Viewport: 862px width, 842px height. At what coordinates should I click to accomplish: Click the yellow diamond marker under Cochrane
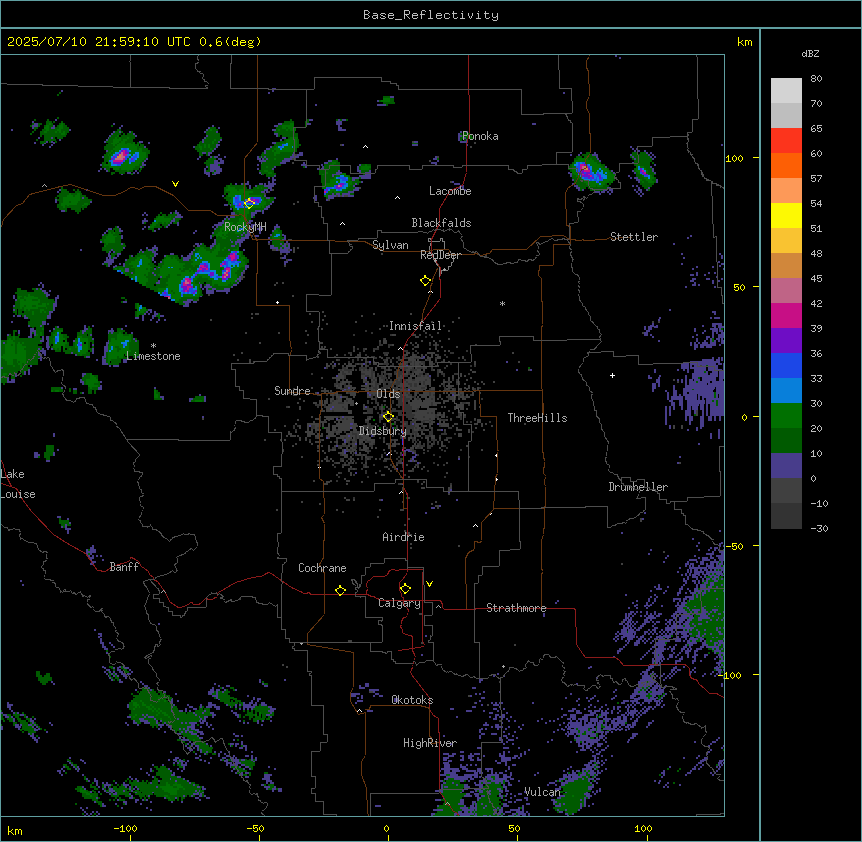pyautogui.click(x=340, y=590)
